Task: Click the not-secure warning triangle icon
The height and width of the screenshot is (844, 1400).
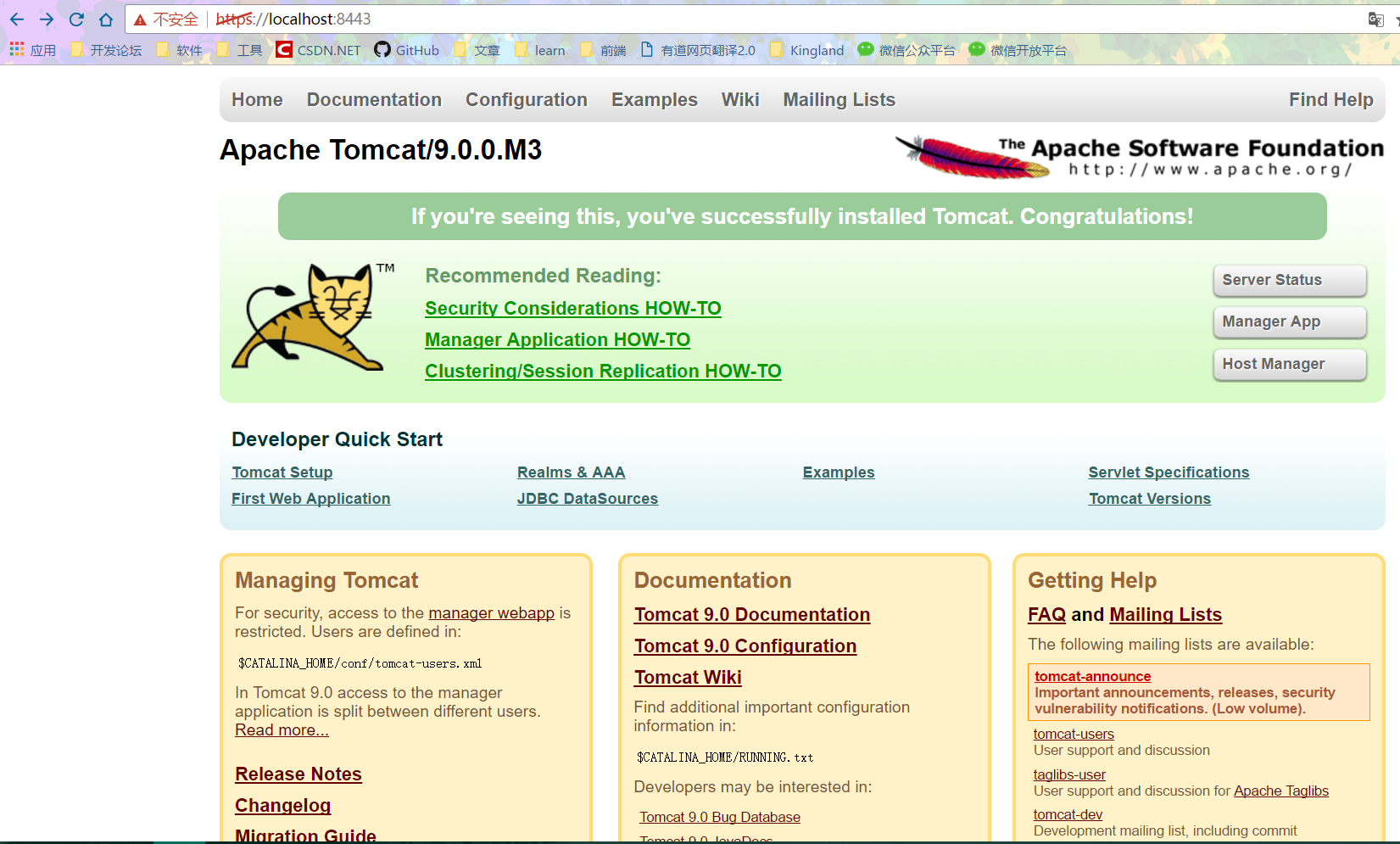Action: click(x=141, y=20)
